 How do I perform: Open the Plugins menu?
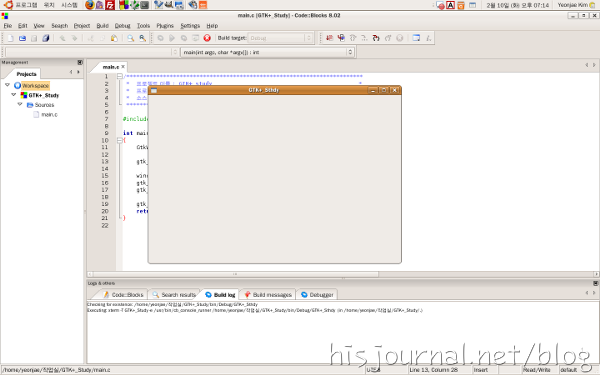(x=165, y=26)
